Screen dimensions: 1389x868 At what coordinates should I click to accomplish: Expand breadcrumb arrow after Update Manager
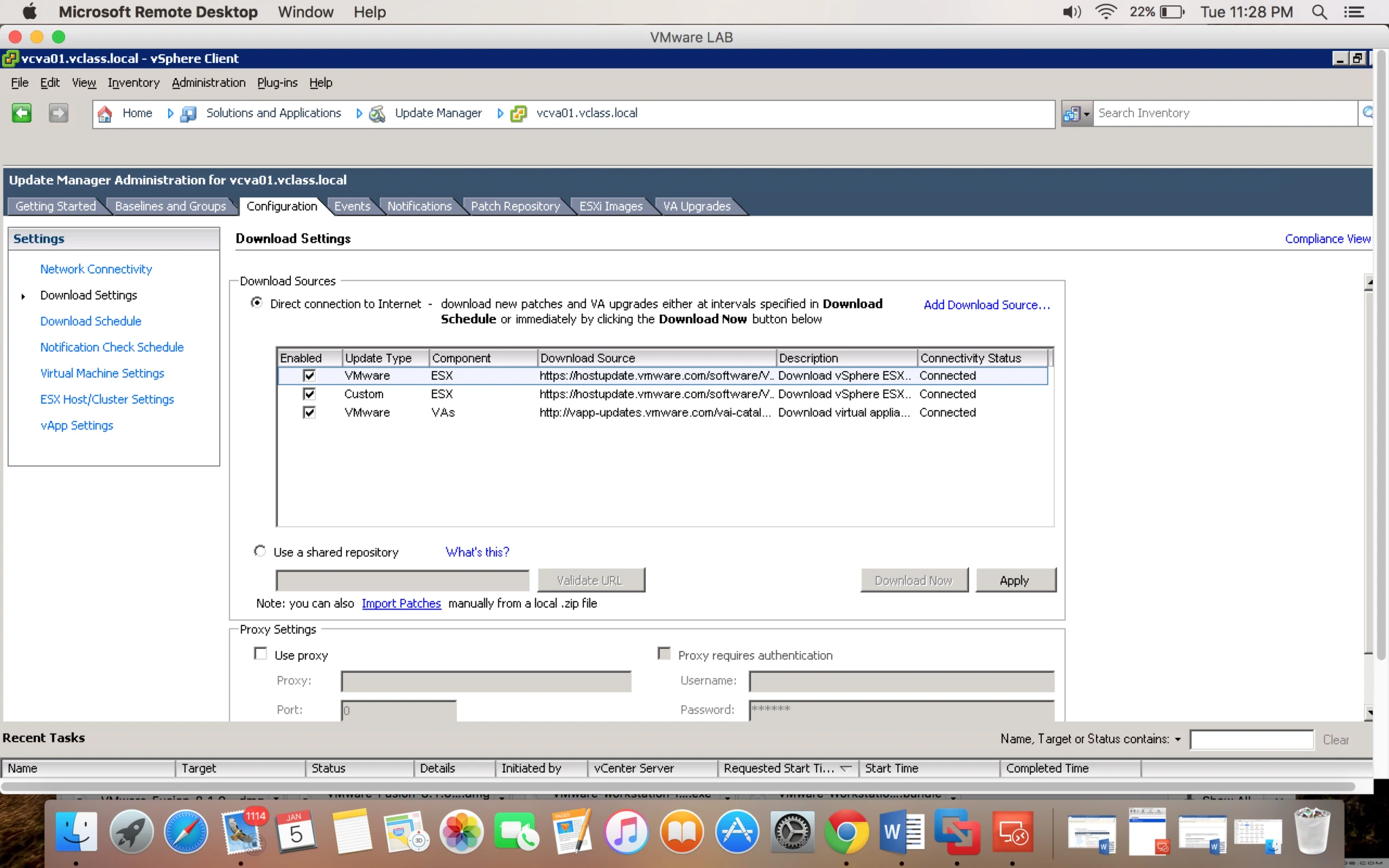click(x=501, y=113)
